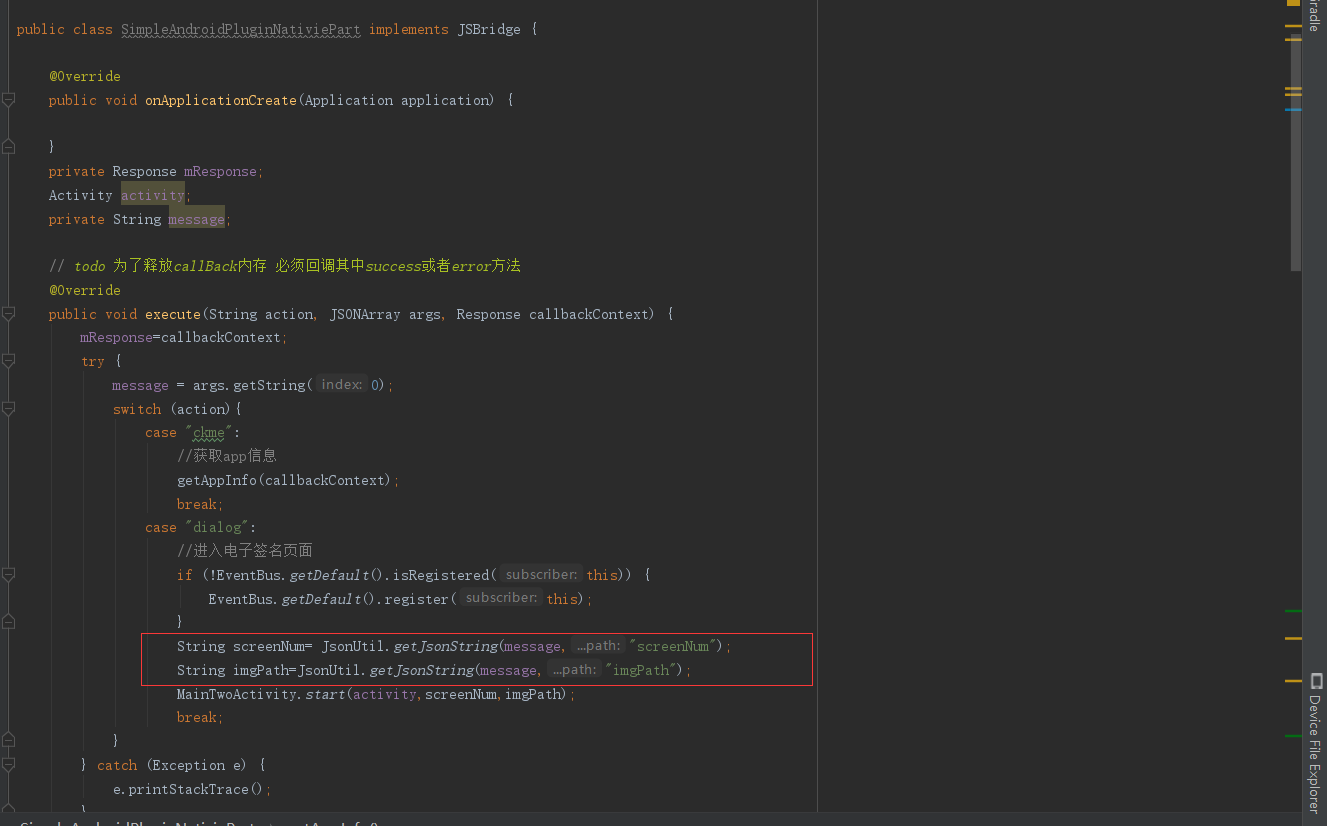Fold the catch (Exception e) block
This screenshot has height=826, width=1327.
tap(8, 765)
